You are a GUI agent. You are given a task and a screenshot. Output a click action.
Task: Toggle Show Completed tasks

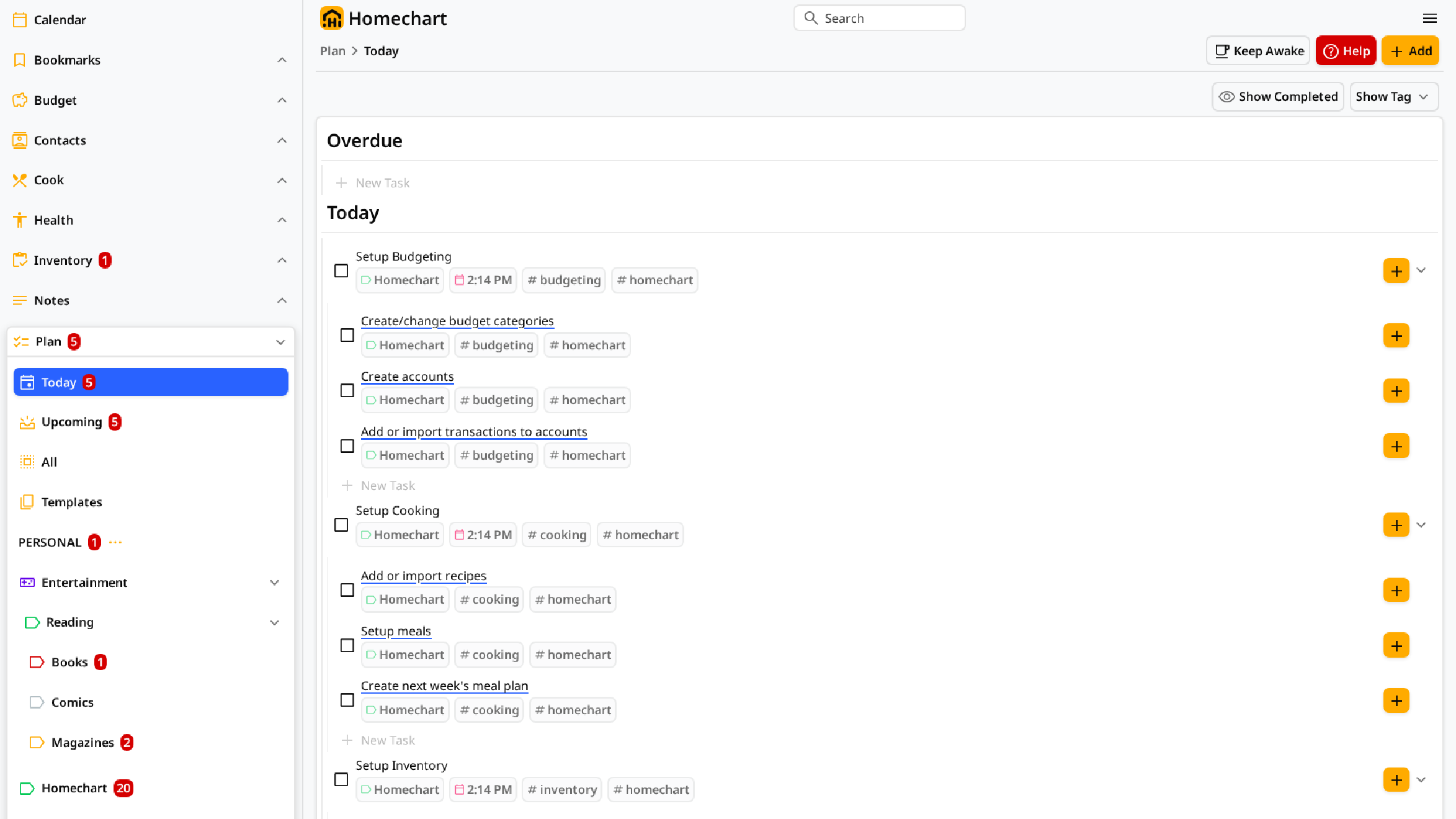click(x=1278, y=97)
